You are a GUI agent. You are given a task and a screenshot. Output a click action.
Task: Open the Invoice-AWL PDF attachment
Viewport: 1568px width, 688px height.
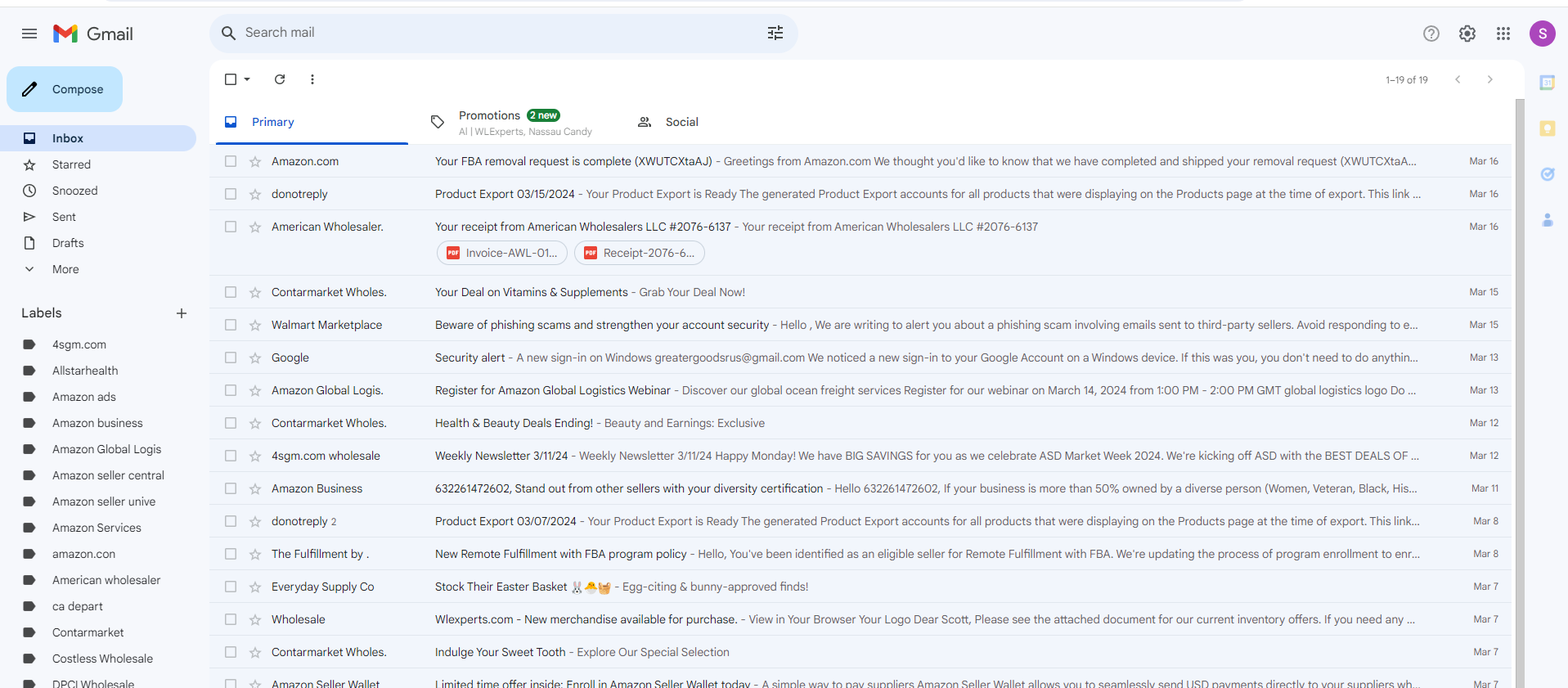[503, 253]
